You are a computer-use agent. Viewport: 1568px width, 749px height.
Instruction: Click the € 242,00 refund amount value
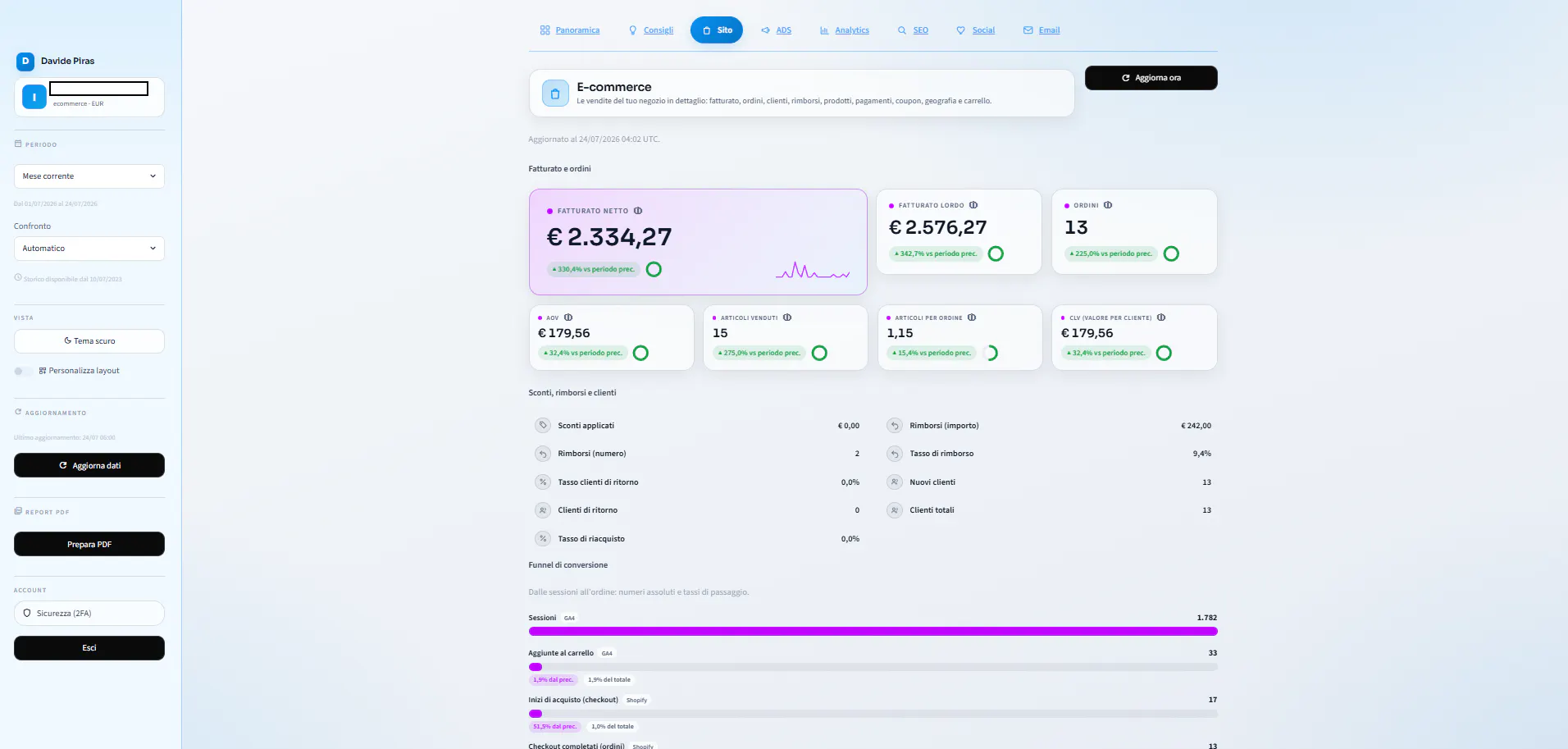(1196, 426)
